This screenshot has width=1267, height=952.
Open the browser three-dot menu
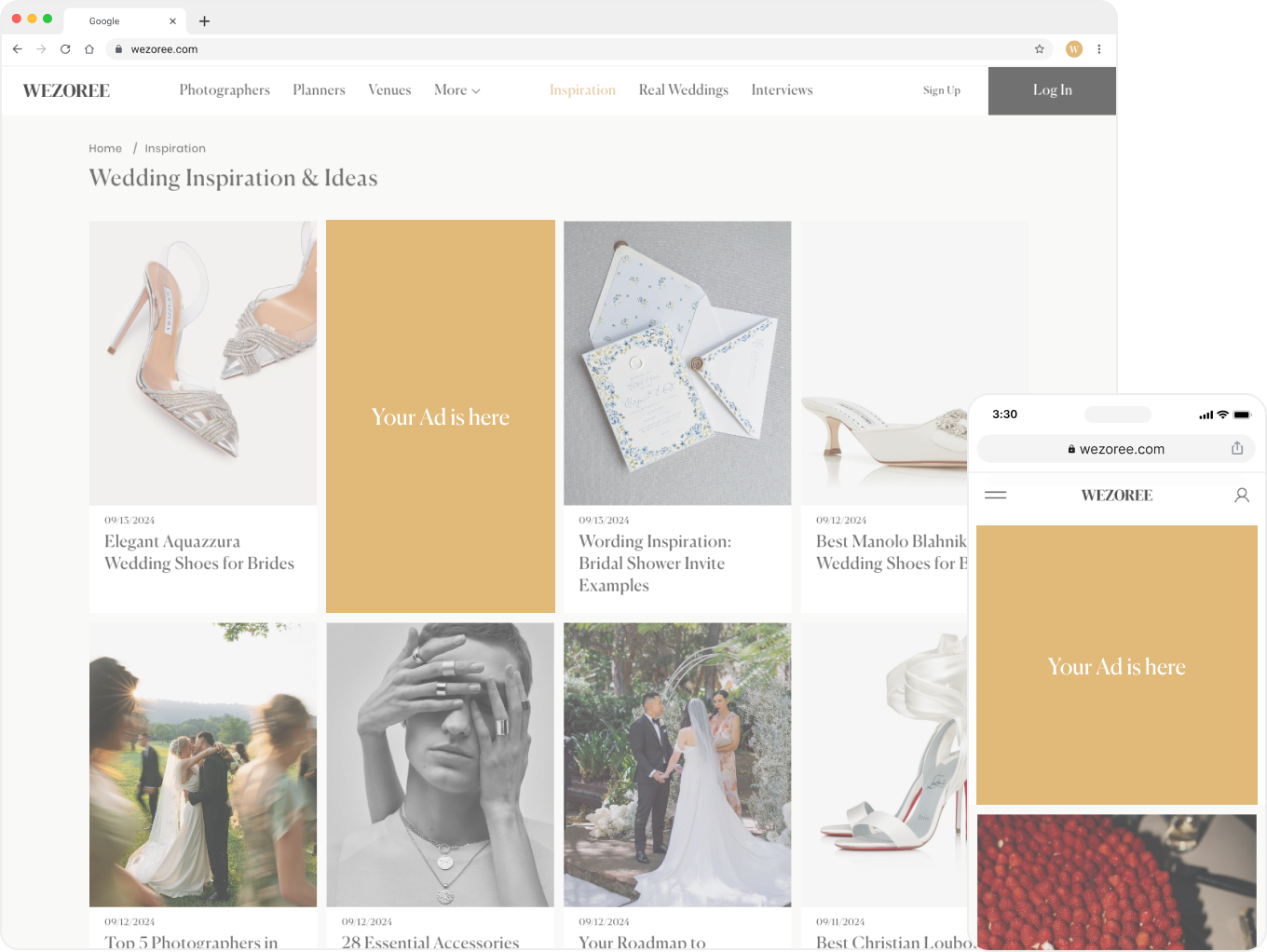point(1099,49)
